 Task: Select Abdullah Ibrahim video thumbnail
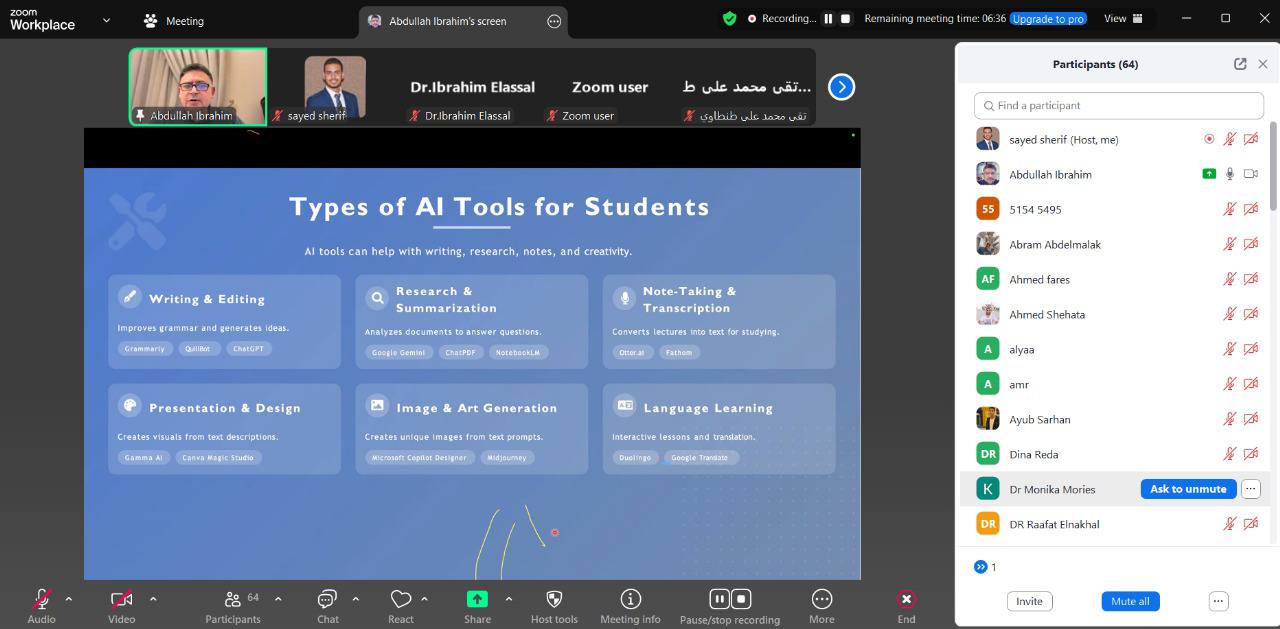[x=198, y=87]
